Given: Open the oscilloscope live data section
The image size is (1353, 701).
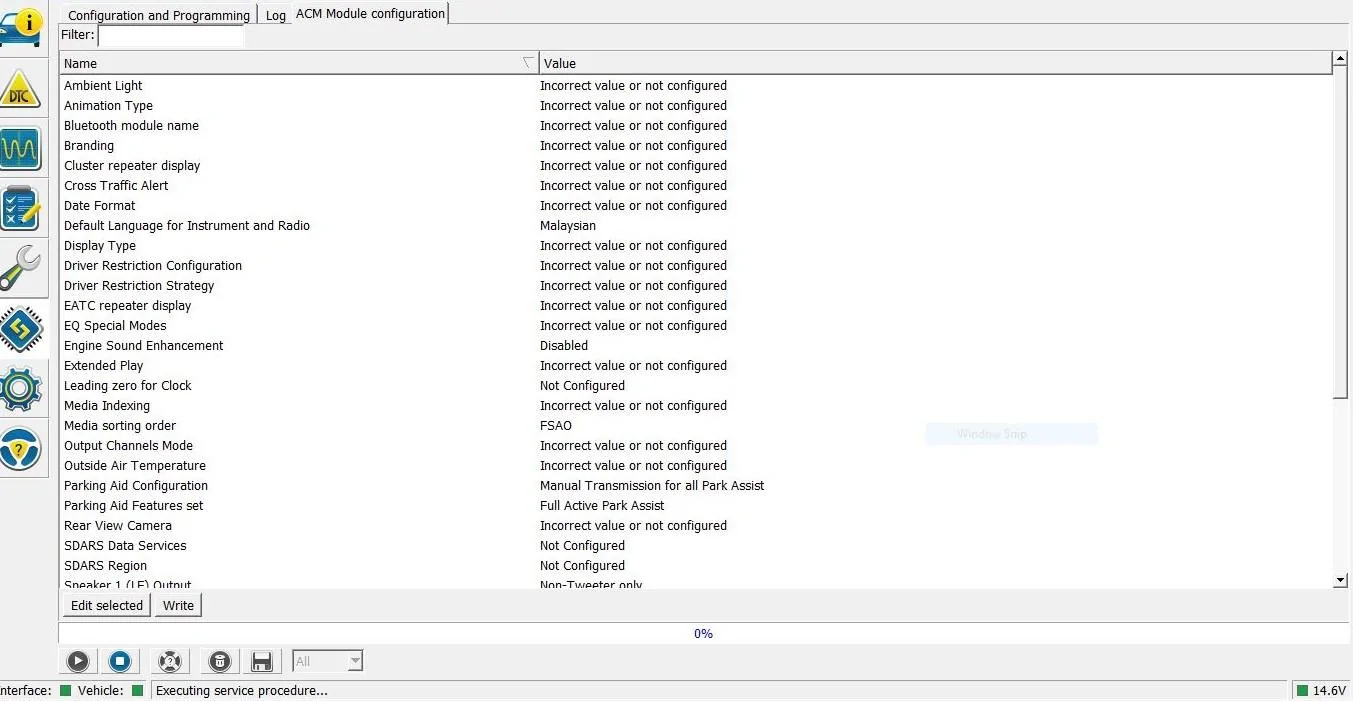Looking at the screenshot, I should (21, 150).
